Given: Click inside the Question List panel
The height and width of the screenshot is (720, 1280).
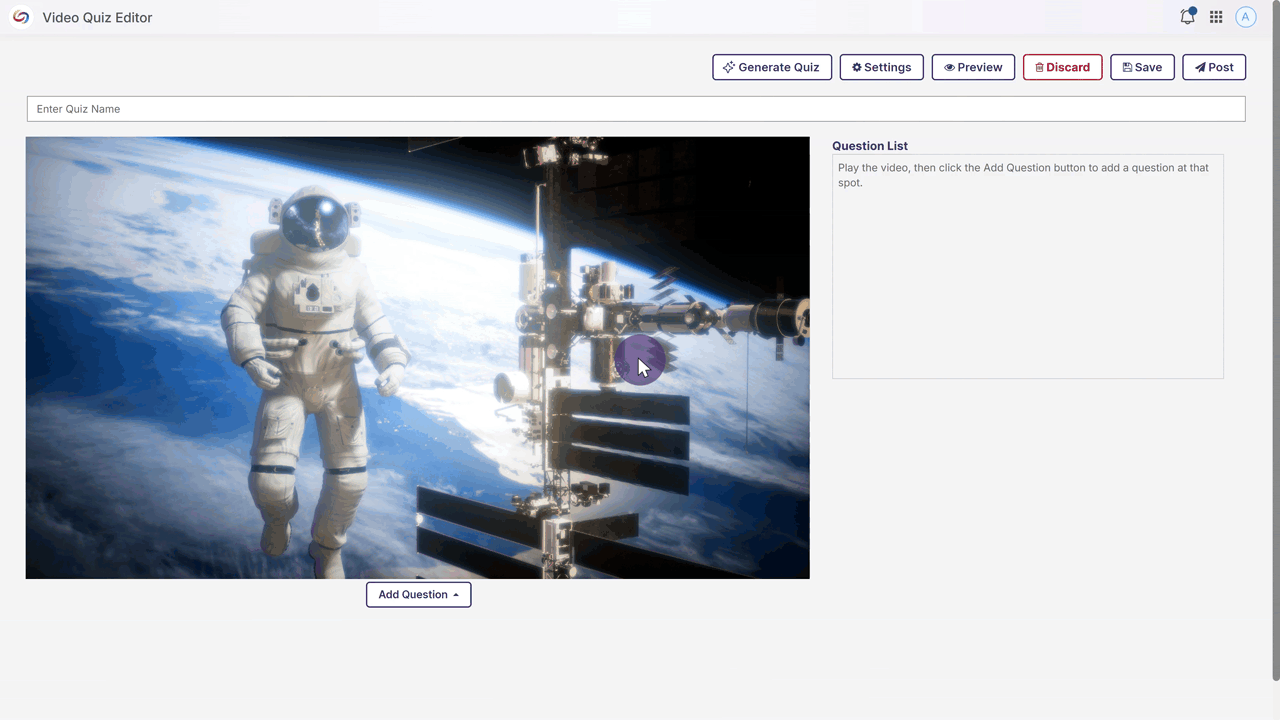Looking at the screenshot, I should 1027,280.
